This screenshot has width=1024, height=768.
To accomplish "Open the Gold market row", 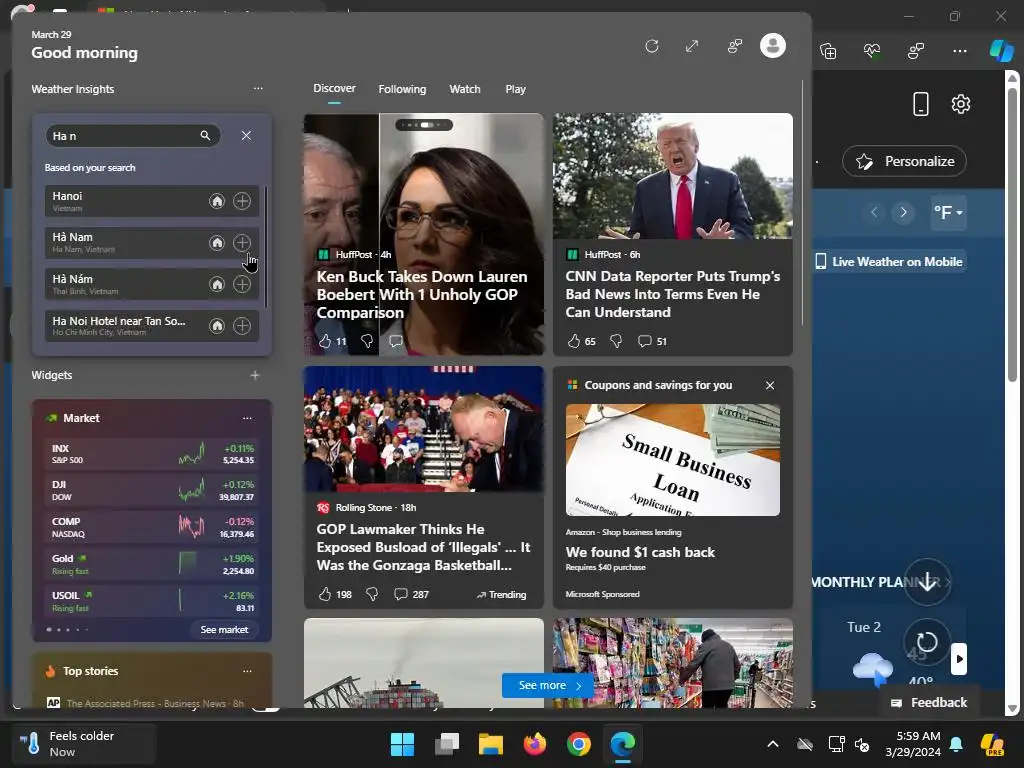I will pyautogui.click(x=152, y=564).
